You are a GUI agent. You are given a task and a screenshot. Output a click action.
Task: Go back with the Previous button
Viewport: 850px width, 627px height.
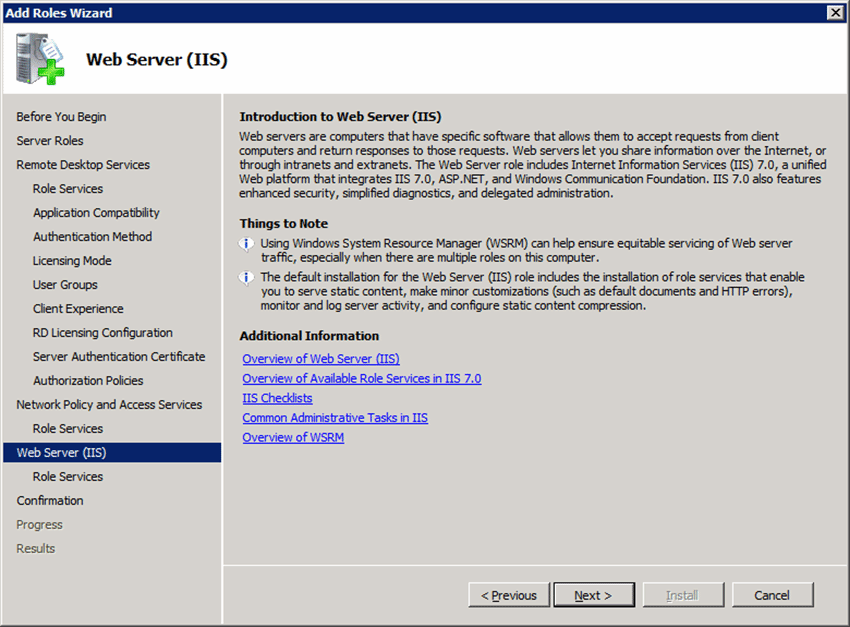(x=508, y=595)
